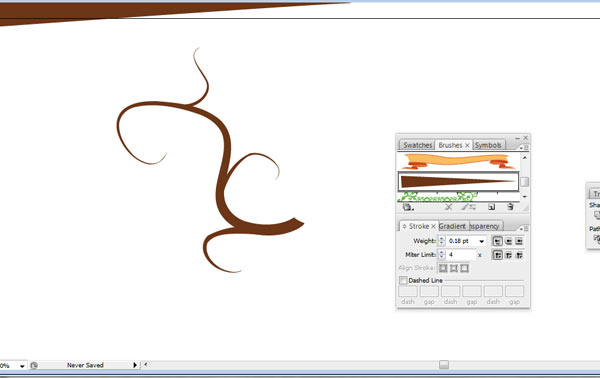Open the stroke Weight dropdown

click(x=481, y=241)
